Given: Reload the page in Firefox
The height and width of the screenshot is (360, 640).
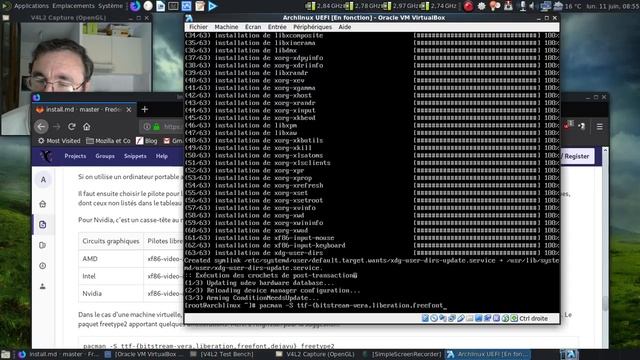Looking at the screenshot, I should 71,127.
